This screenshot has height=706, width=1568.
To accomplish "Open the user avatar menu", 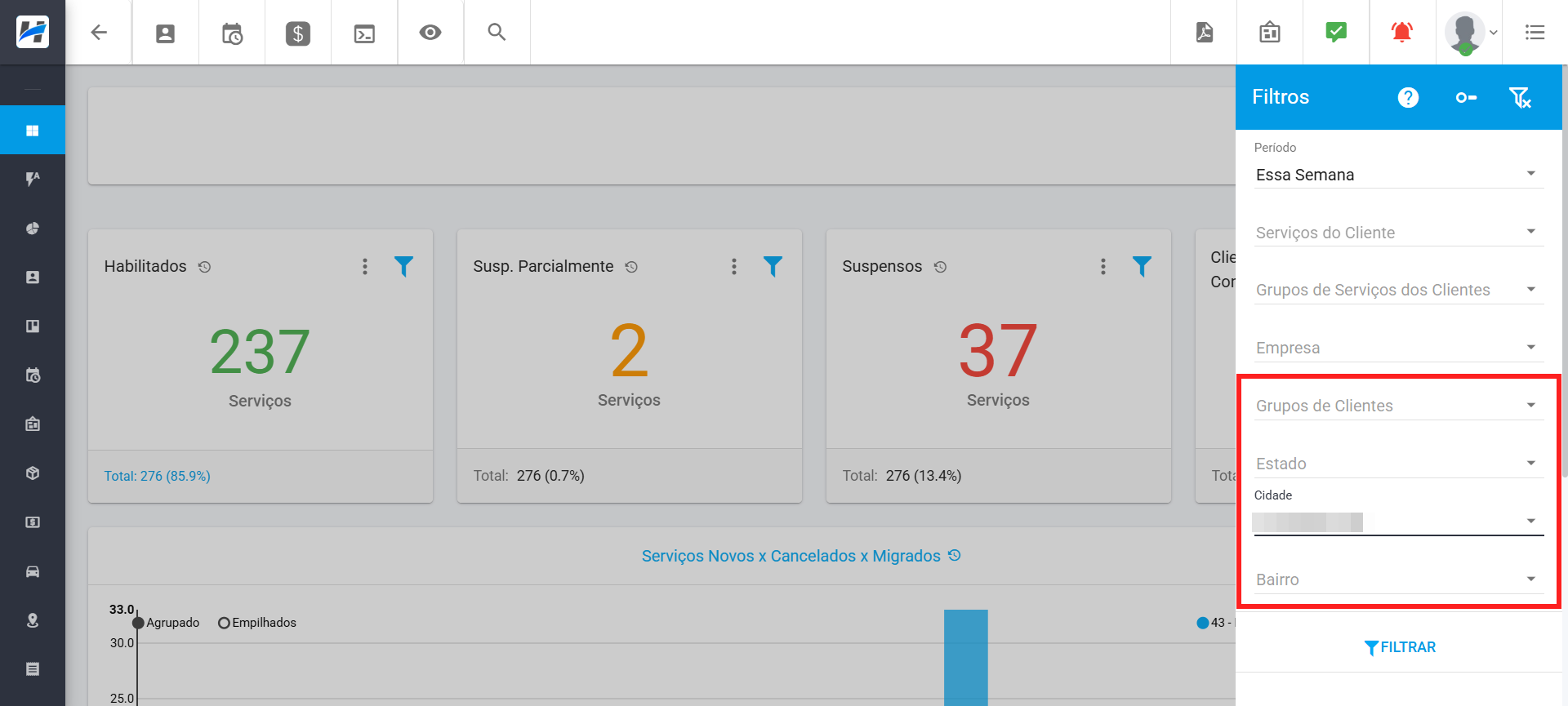I will [x=1470, y=33].
